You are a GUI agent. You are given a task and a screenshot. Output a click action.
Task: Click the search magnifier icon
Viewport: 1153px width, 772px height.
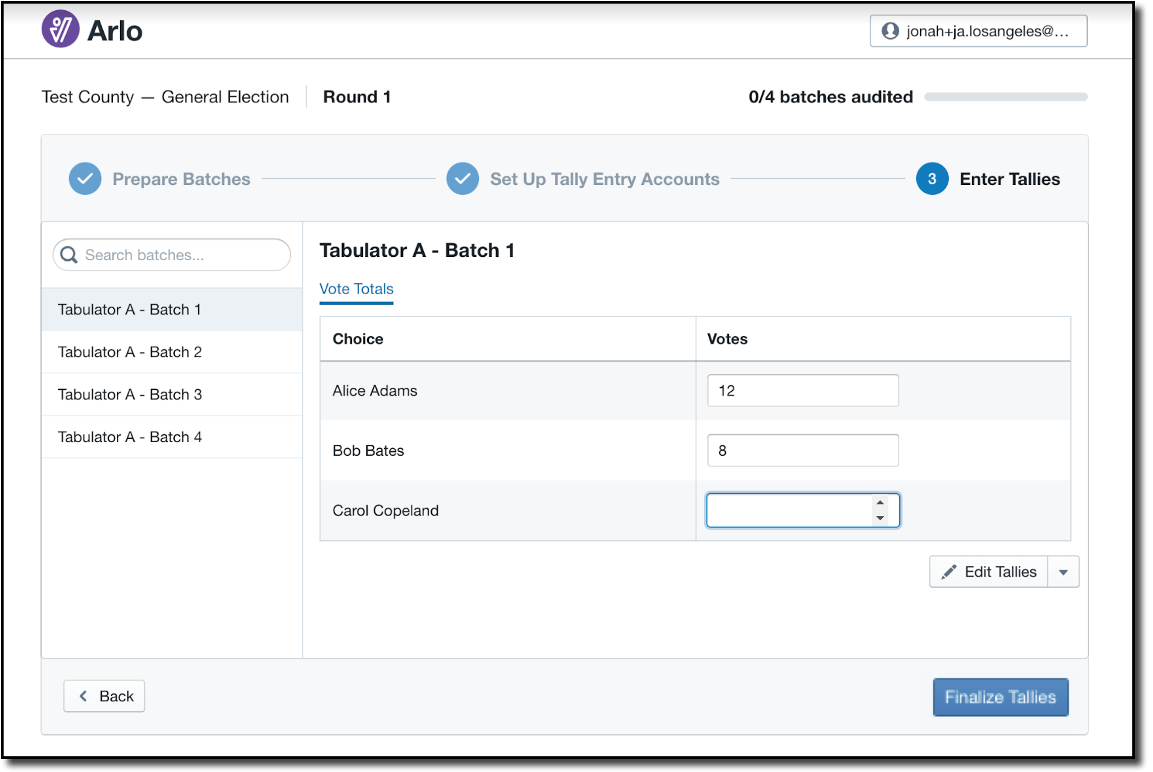click(x=69, y=255)
